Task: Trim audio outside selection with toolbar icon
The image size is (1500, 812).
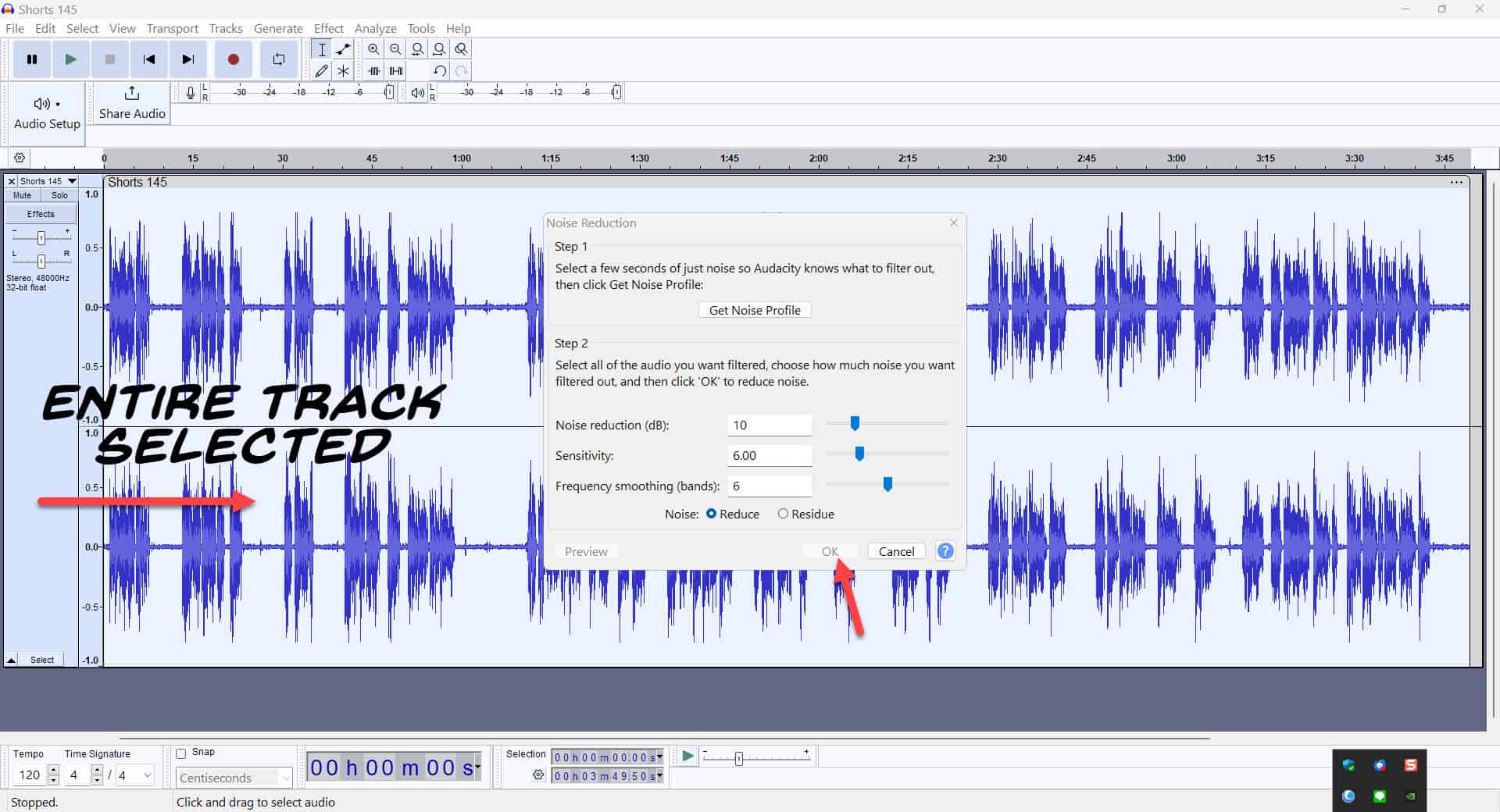Action: coord(374,70)
